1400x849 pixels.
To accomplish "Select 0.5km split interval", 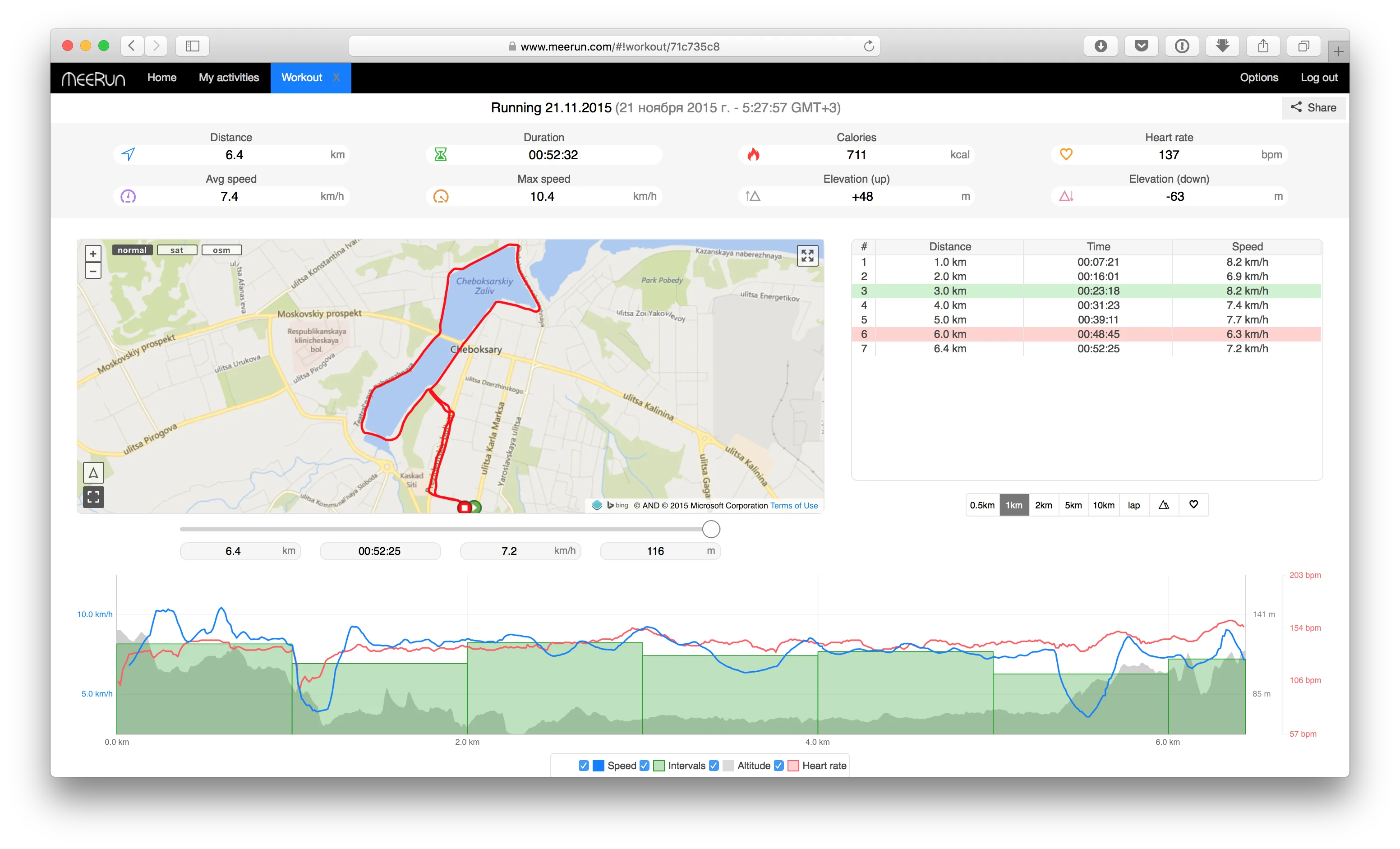I will 982,505.
